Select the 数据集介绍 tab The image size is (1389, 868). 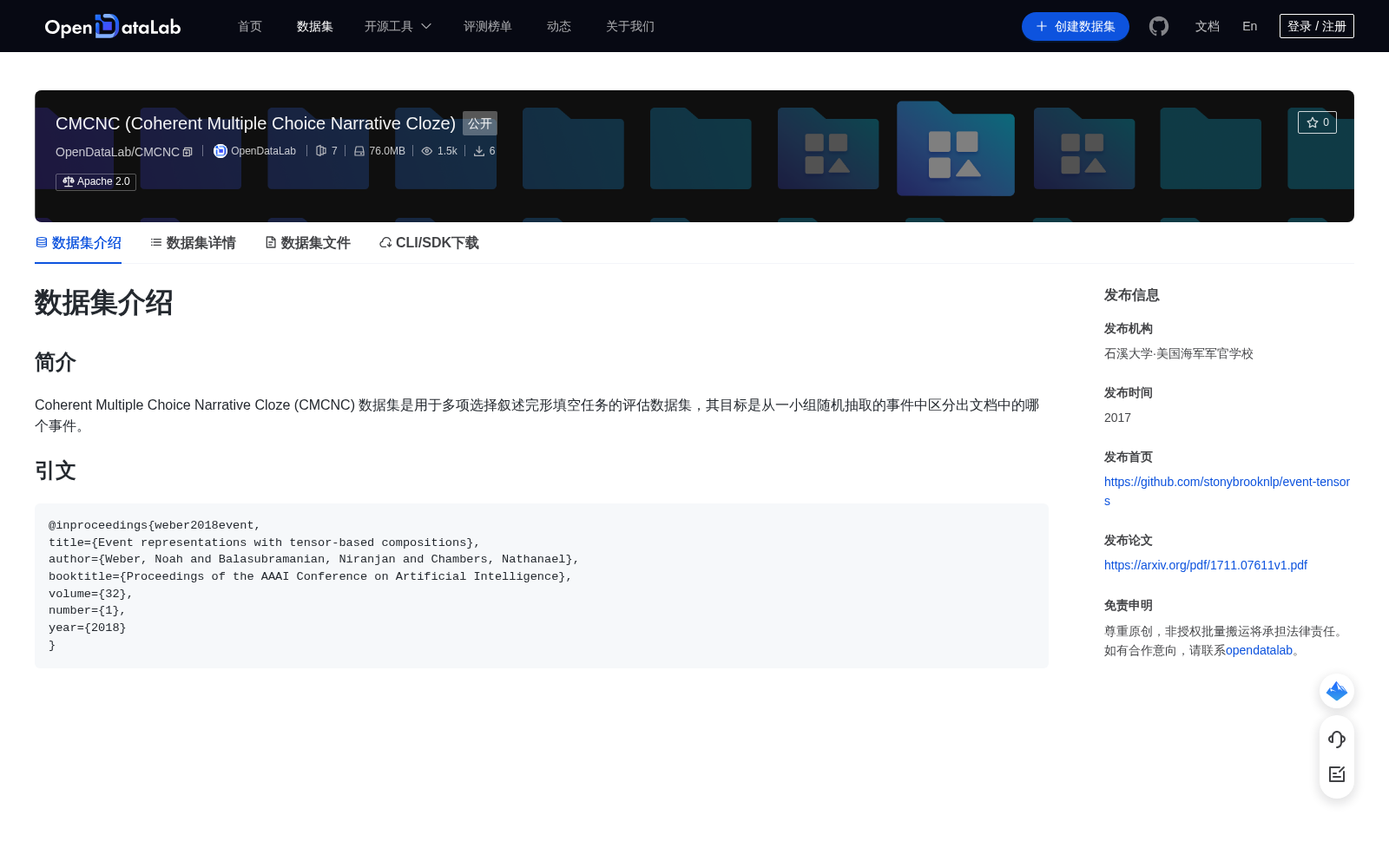point(78,243)
